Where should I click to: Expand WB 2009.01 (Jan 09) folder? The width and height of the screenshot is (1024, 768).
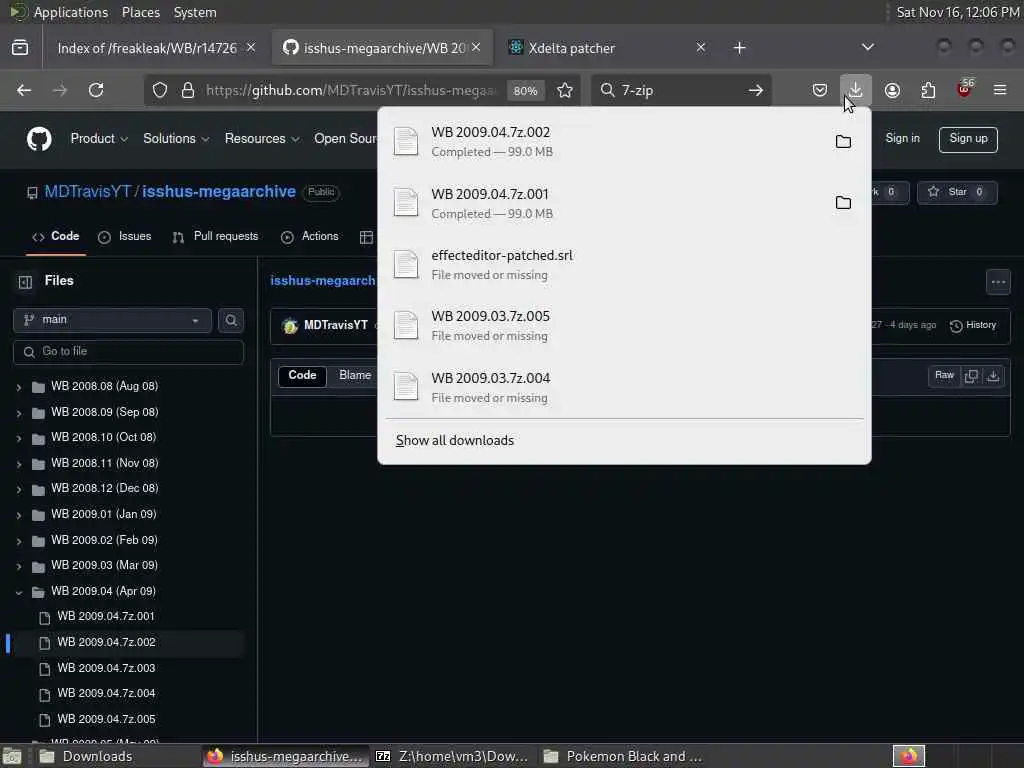[x=18, y=515]
